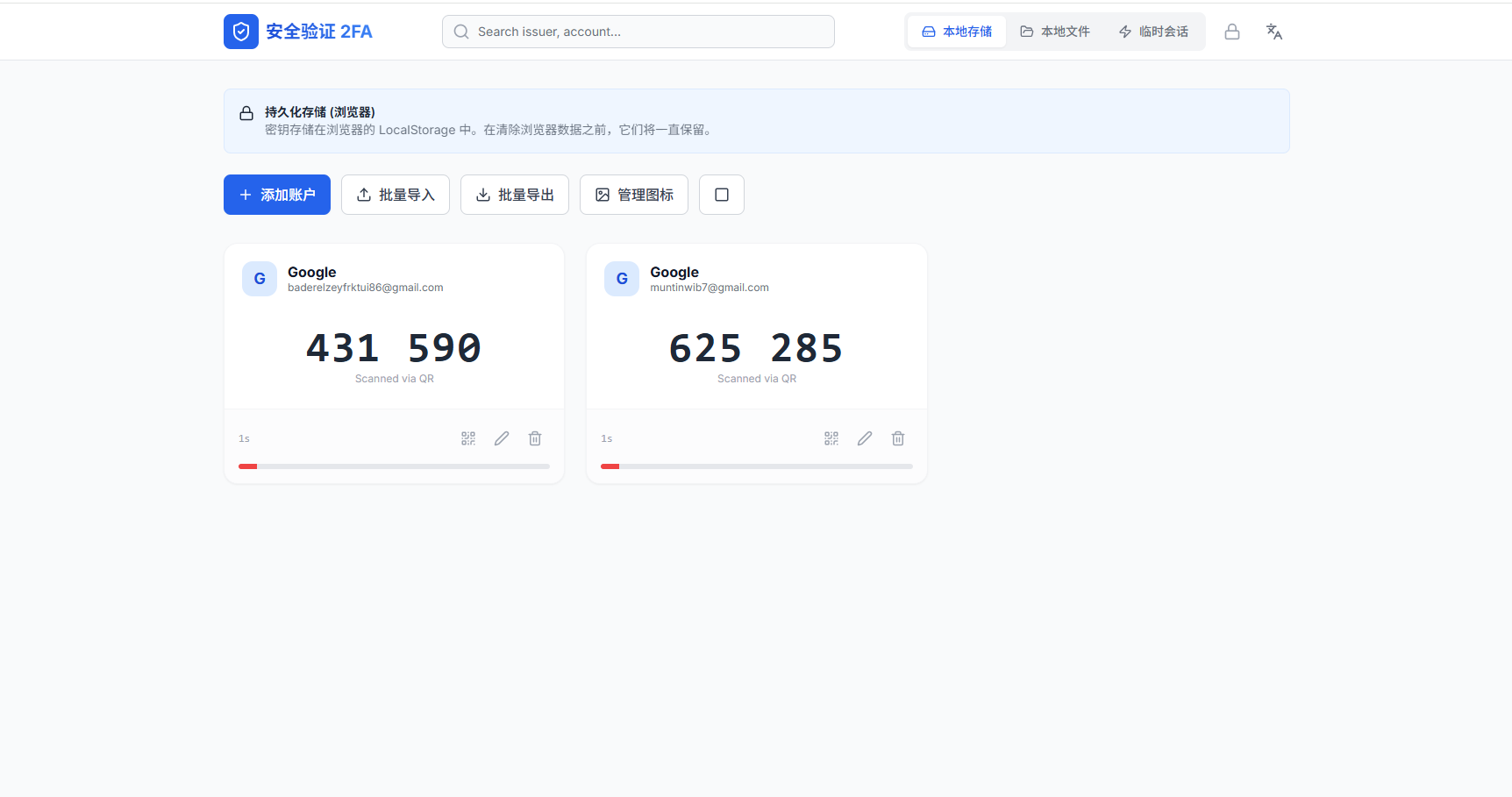1512x797 pixels.
Task: Open 管理图标 settings
Action: pos(633,194)
